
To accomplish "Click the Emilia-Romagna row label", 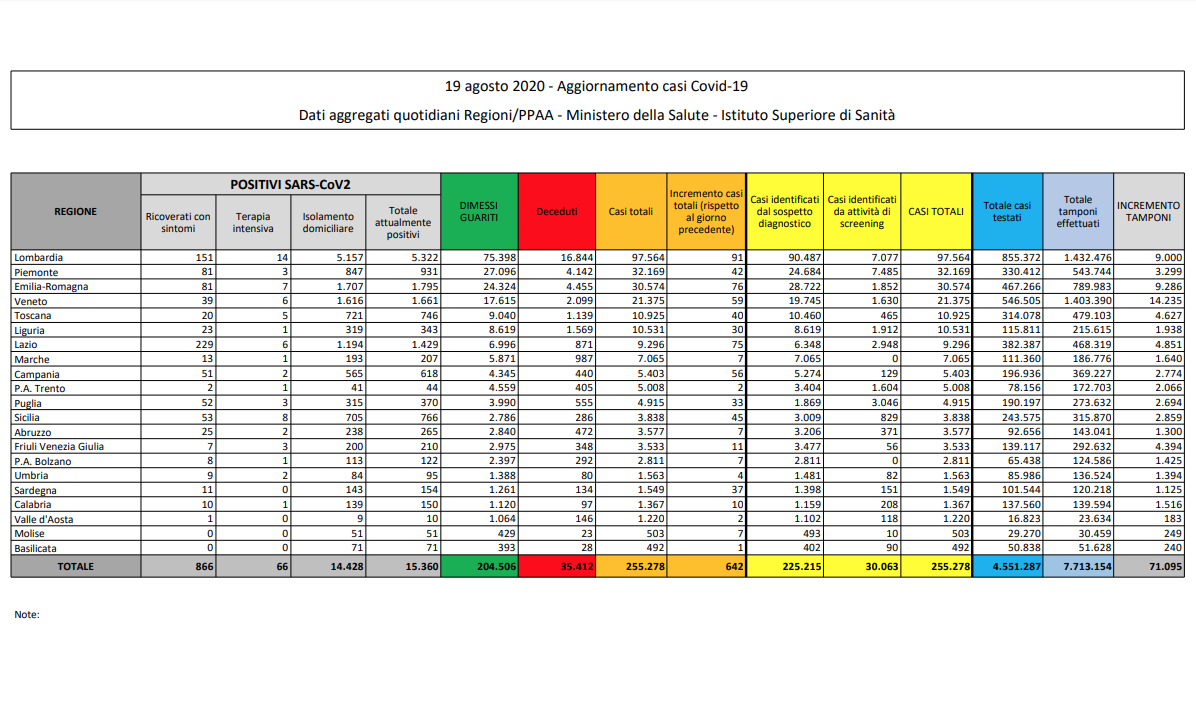I will [51, 287].
